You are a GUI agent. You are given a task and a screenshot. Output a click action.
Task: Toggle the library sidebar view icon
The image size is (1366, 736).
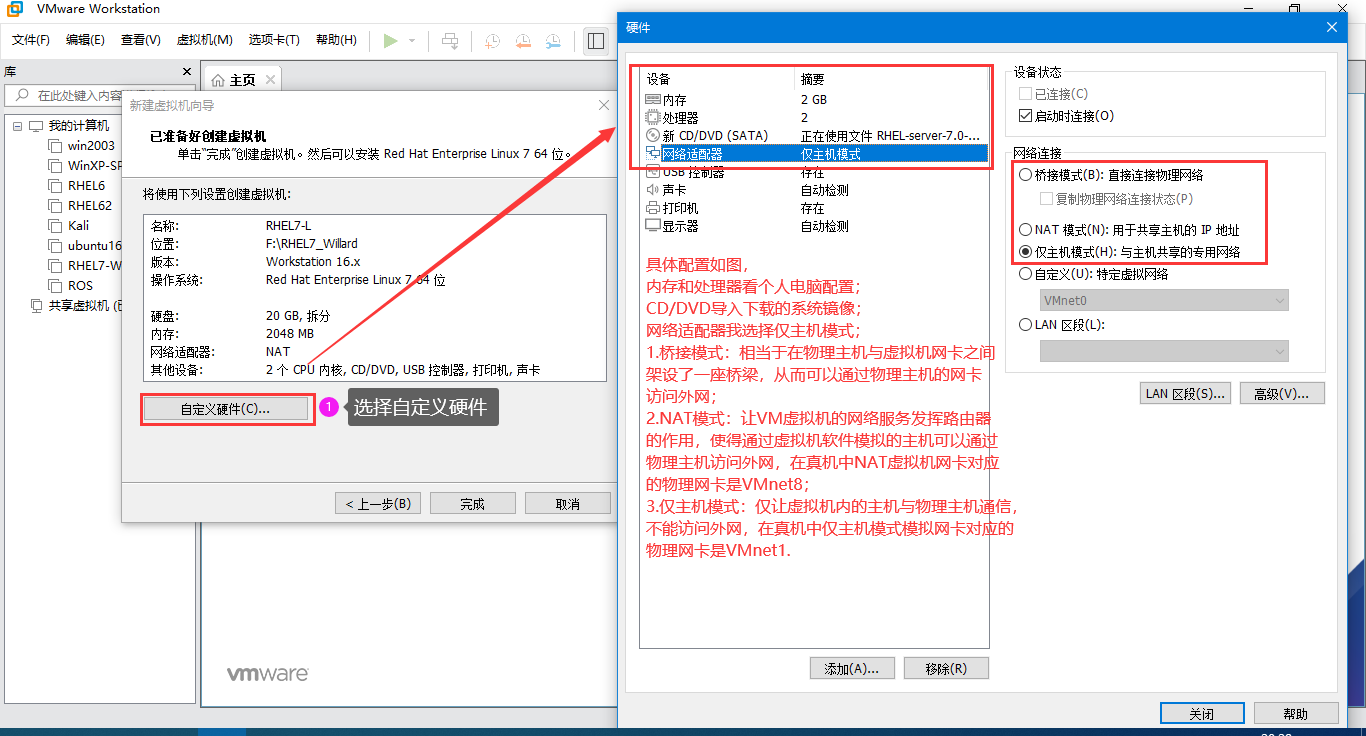point(596,41)
